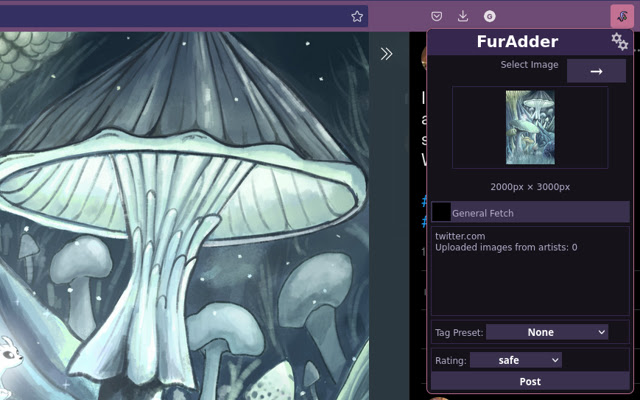The image size is (640, 400).
Task: Toggle the General Fetch black checkbox
Action: (x=441, y=212)
